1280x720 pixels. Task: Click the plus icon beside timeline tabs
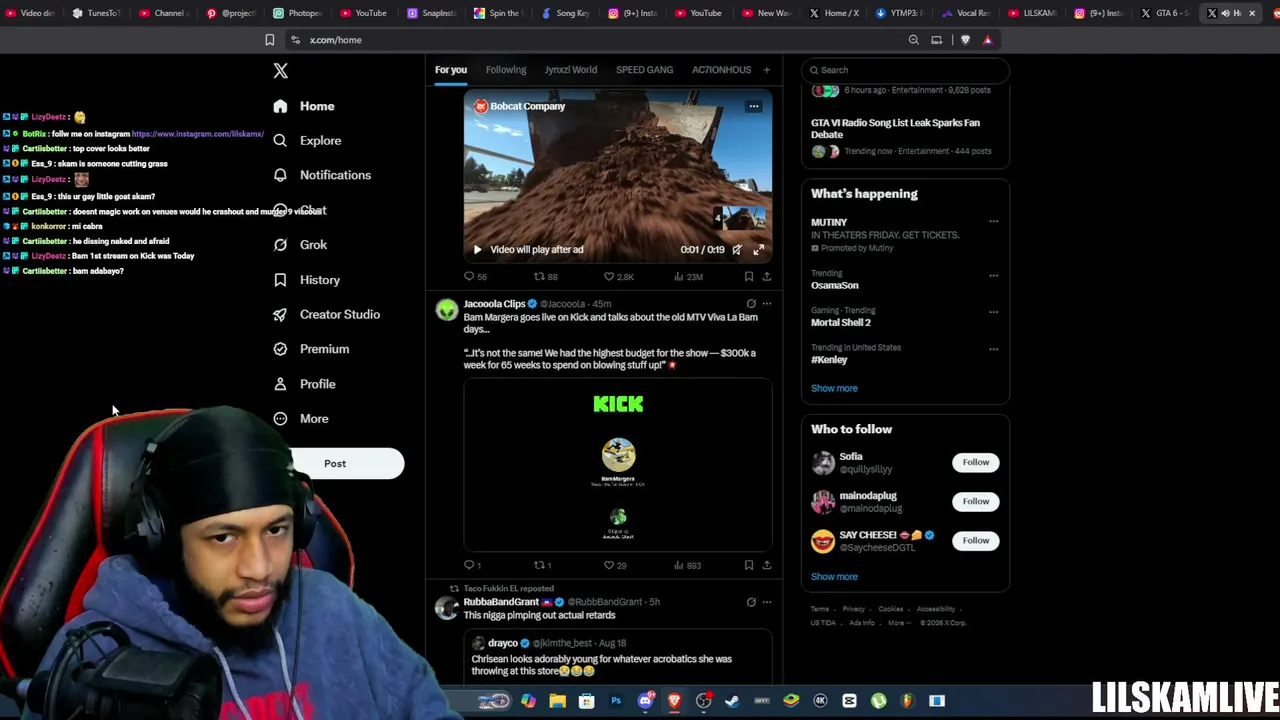click(767, 70)
